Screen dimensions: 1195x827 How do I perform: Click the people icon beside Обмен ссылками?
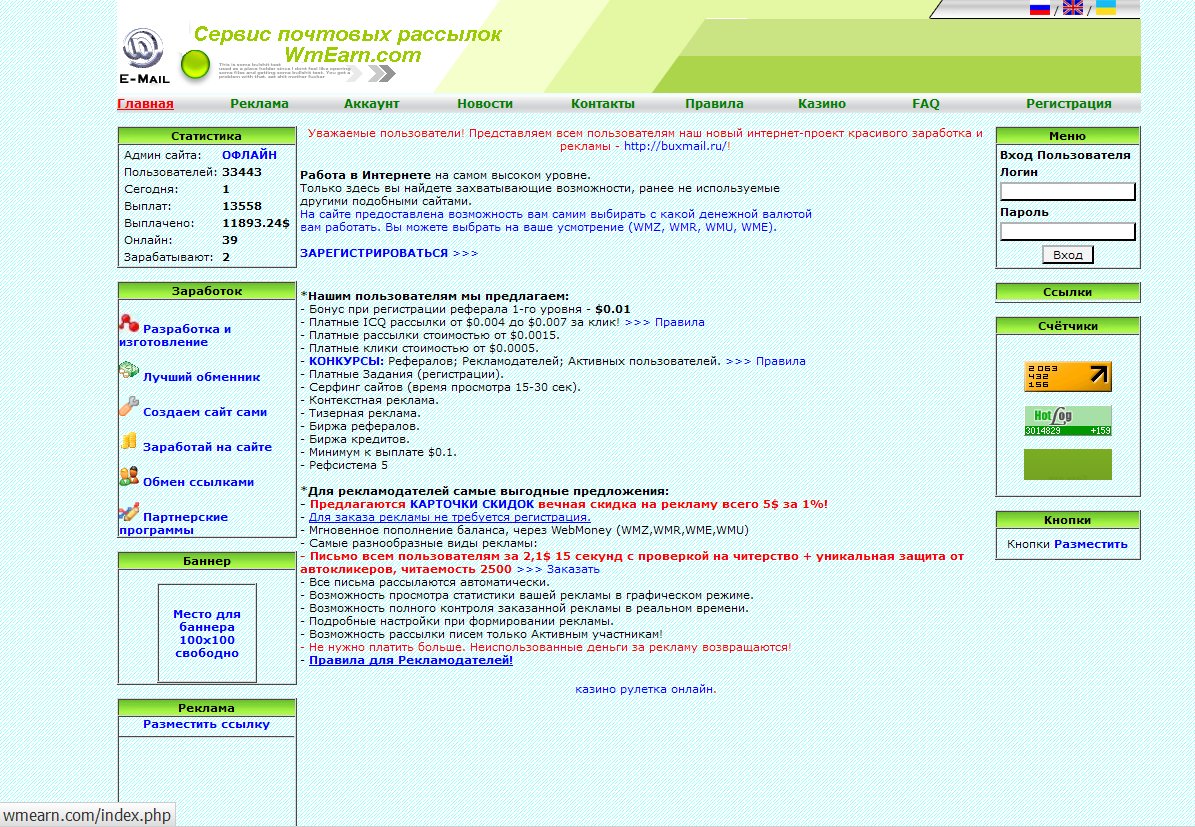129,476
